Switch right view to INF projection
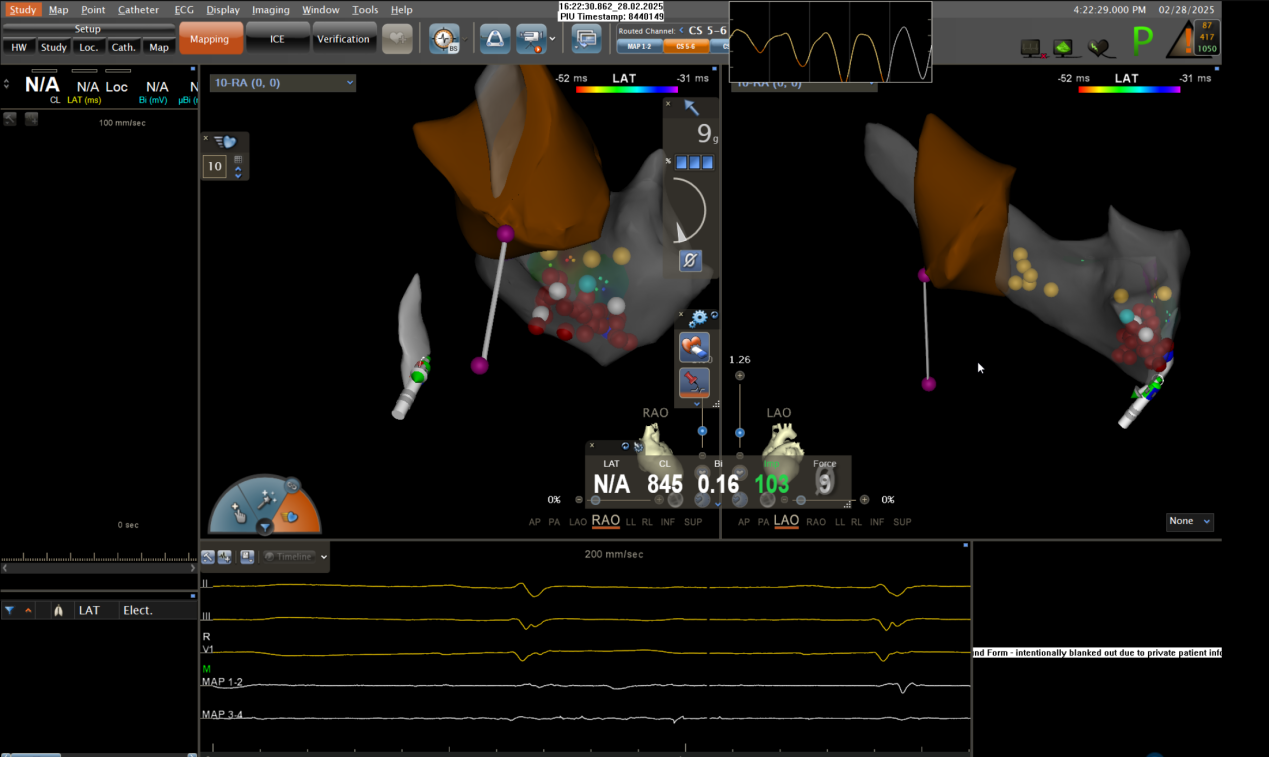 click(876, 522)
